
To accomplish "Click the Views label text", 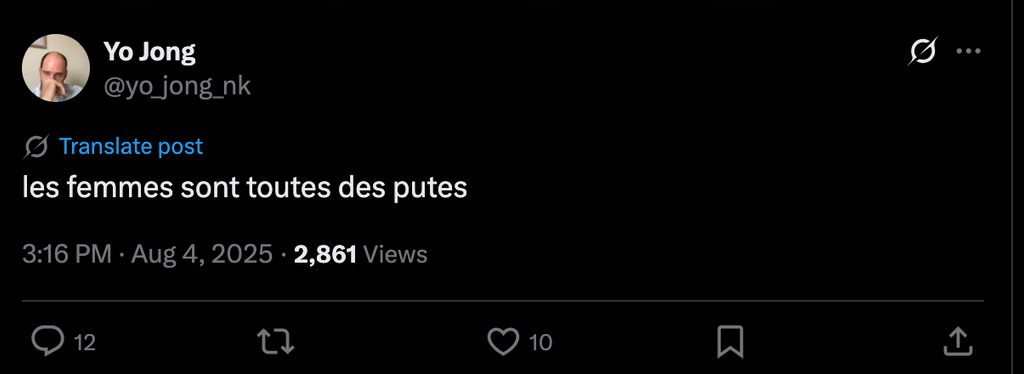I will point(394,254).
